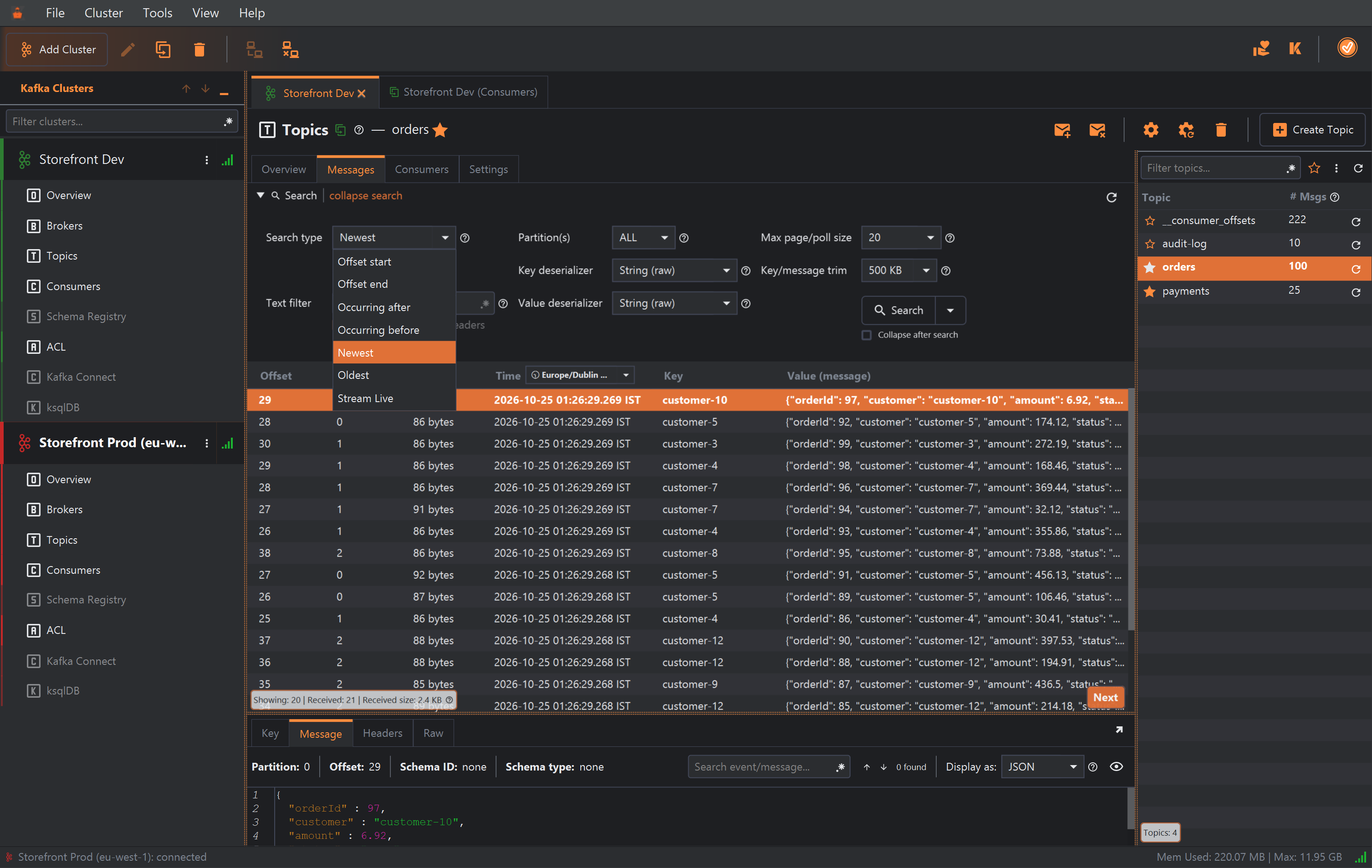Open the Headers tab in message detail
This screenshot has width=1372, height=868.
point(382,733)
